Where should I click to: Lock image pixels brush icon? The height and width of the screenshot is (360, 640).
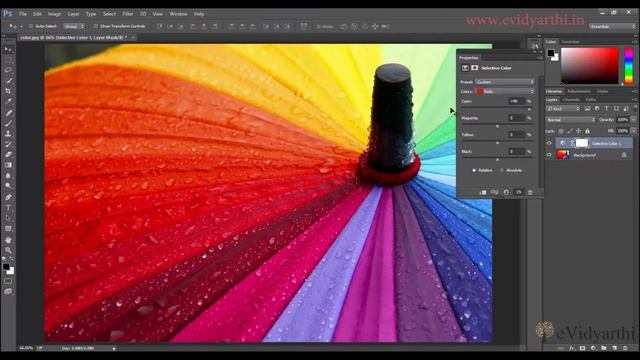point(569,131)
